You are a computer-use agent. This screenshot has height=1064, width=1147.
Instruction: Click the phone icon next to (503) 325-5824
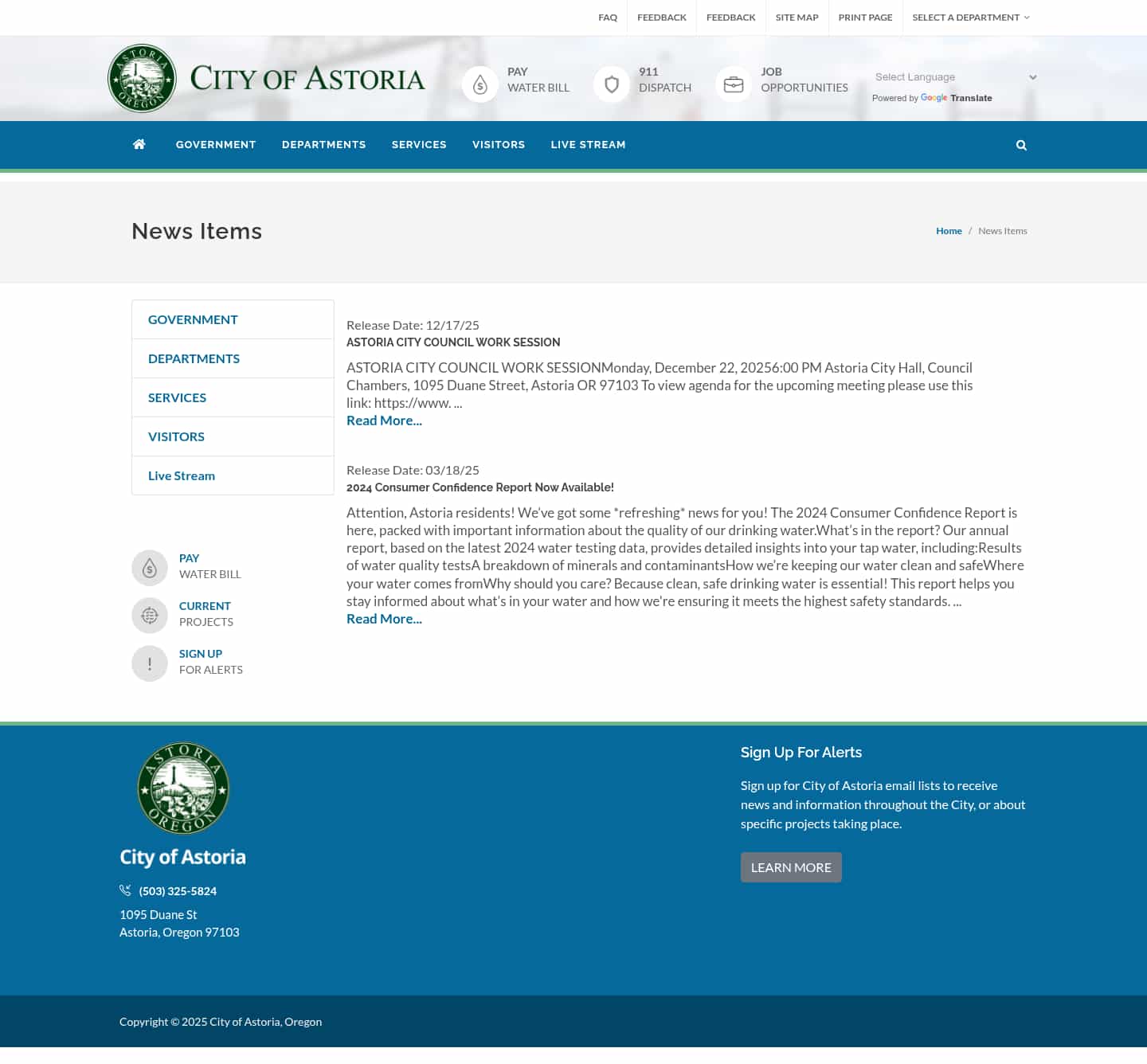click(125, 890)
